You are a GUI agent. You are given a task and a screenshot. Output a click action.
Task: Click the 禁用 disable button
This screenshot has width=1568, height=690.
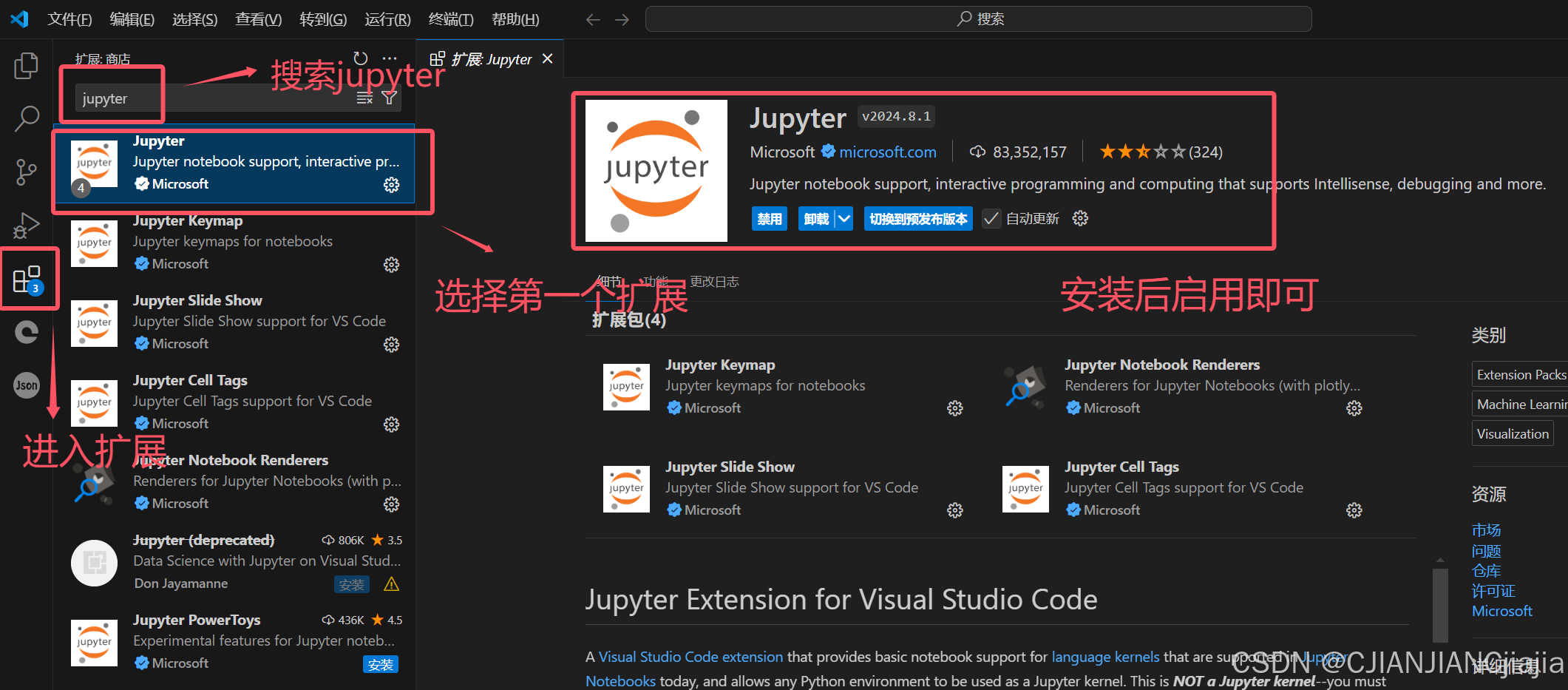click(770, 219)
